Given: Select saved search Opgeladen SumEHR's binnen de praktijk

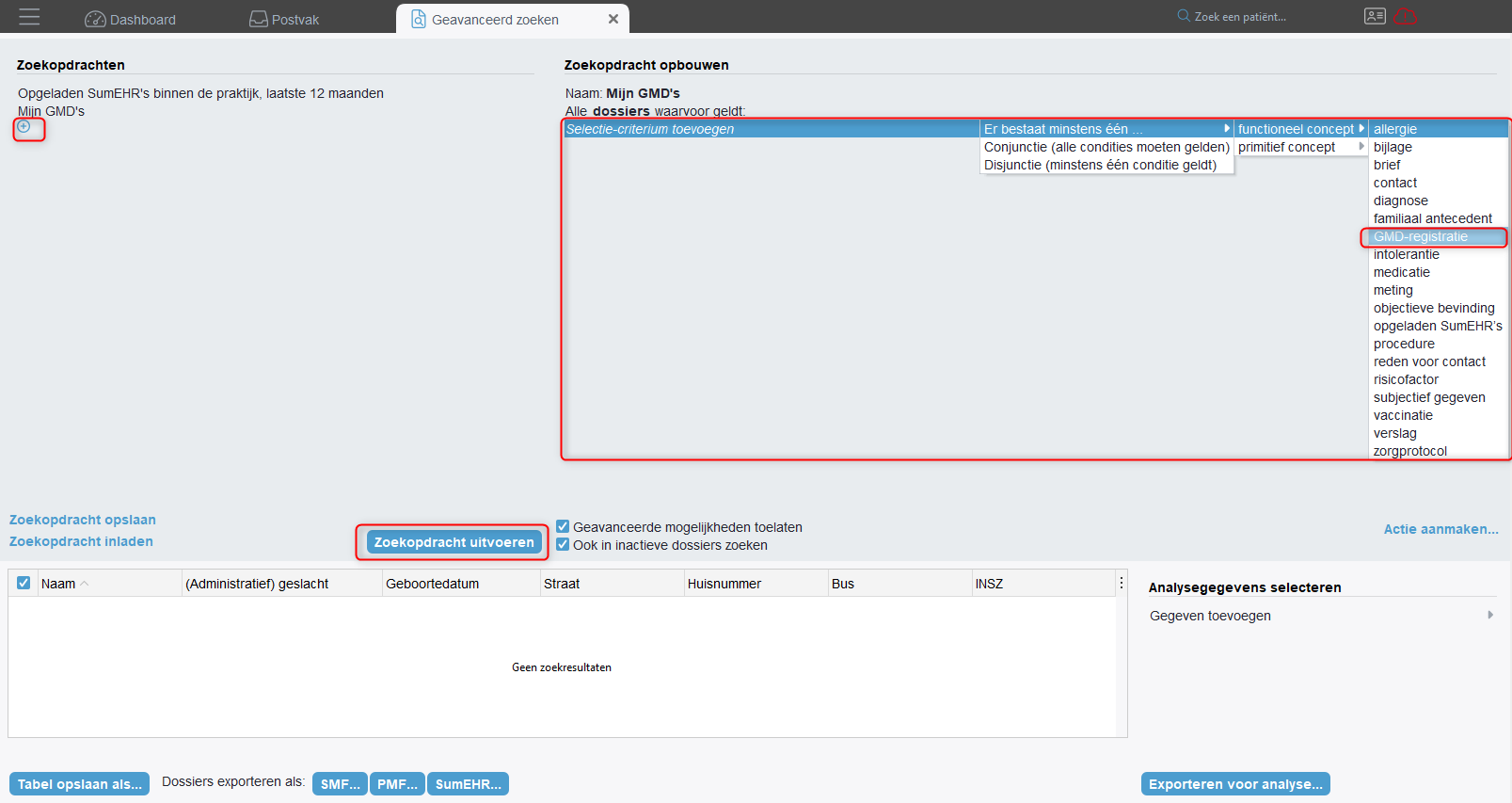Looking at the screenshot, I should 200,93.
